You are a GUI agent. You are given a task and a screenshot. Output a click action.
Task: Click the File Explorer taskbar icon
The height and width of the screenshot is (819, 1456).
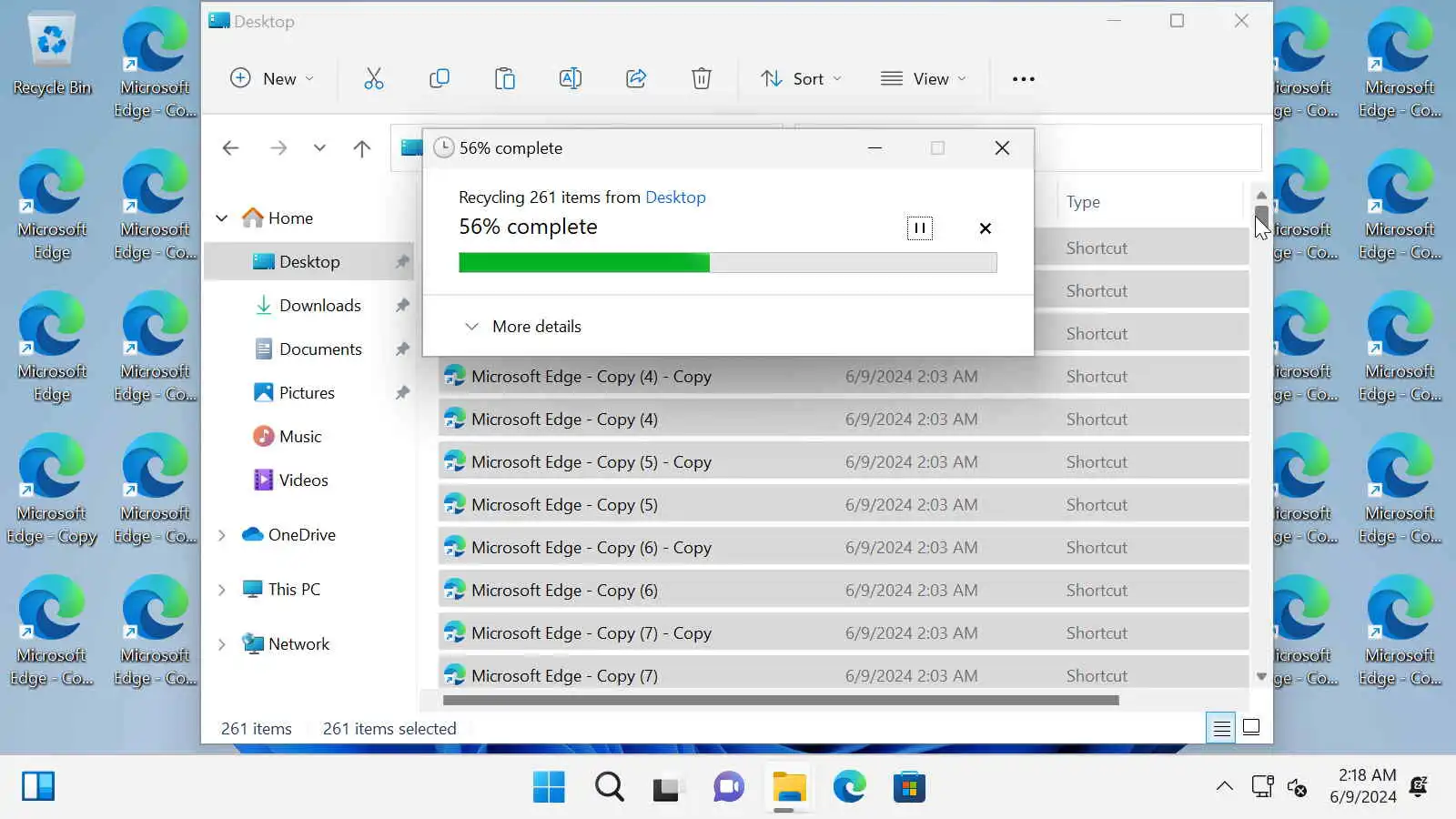point(789,787)
